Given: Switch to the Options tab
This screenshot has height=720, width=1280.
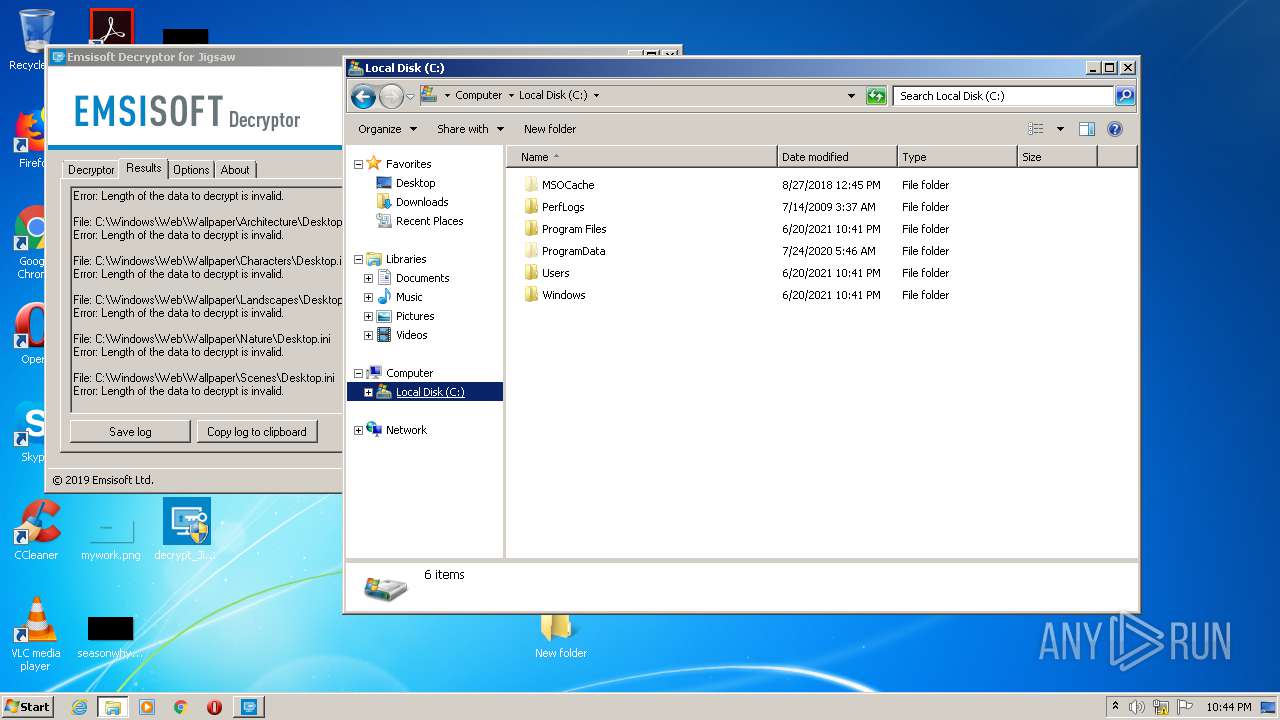Looking at the screenshot, I should click(x=191, y=170).
